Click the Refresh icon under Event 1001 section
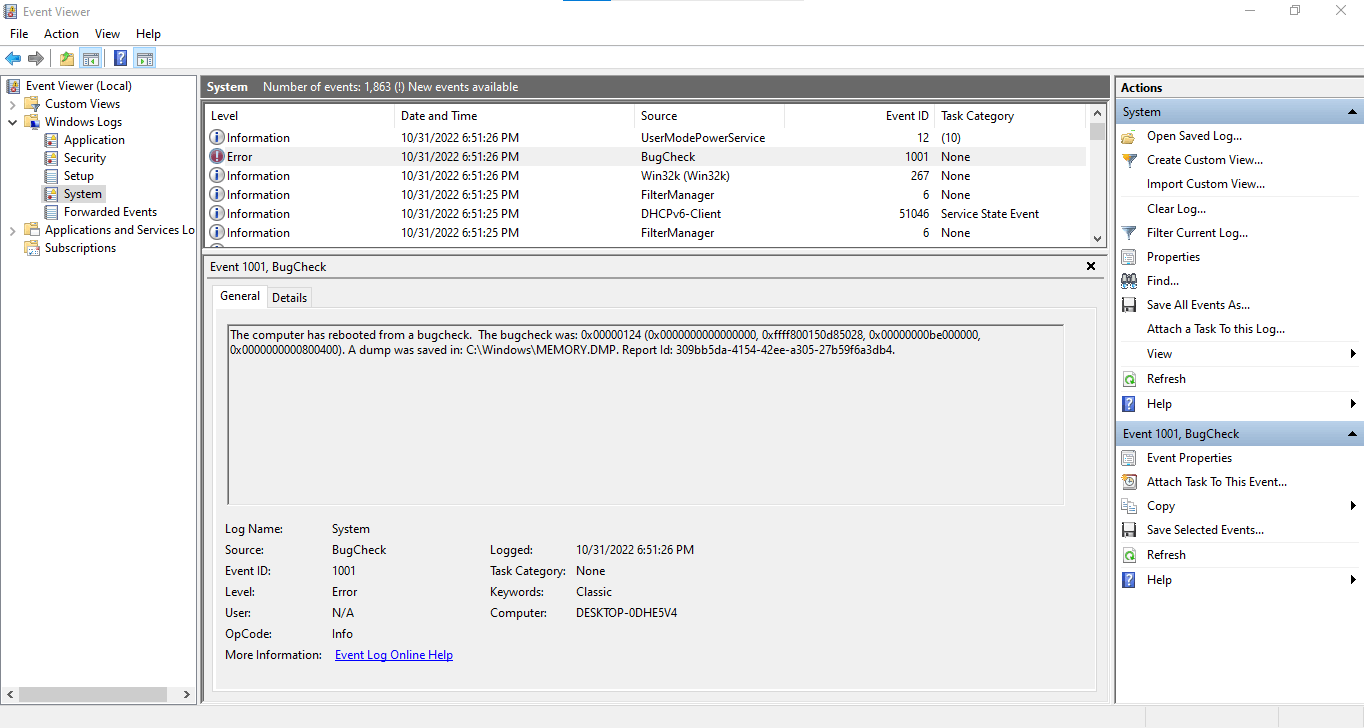 pos(1129,555)
